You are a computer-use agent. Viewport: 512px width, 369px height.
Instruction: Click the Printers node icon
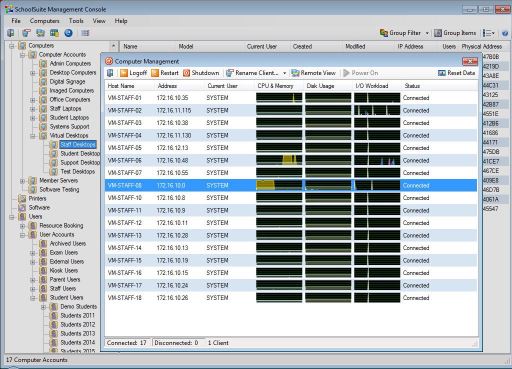[22, 198]
